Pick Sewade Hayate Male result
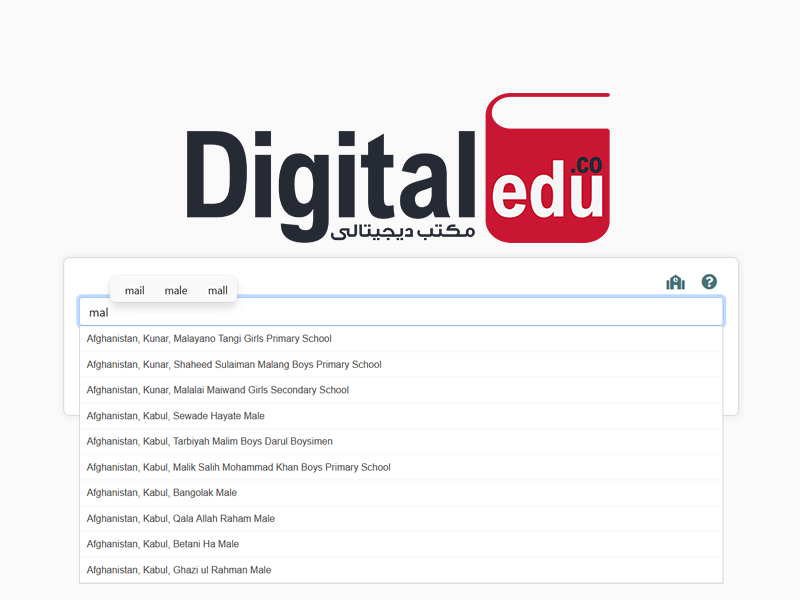The height and width of the screenshot is (600, 800). 401,416
